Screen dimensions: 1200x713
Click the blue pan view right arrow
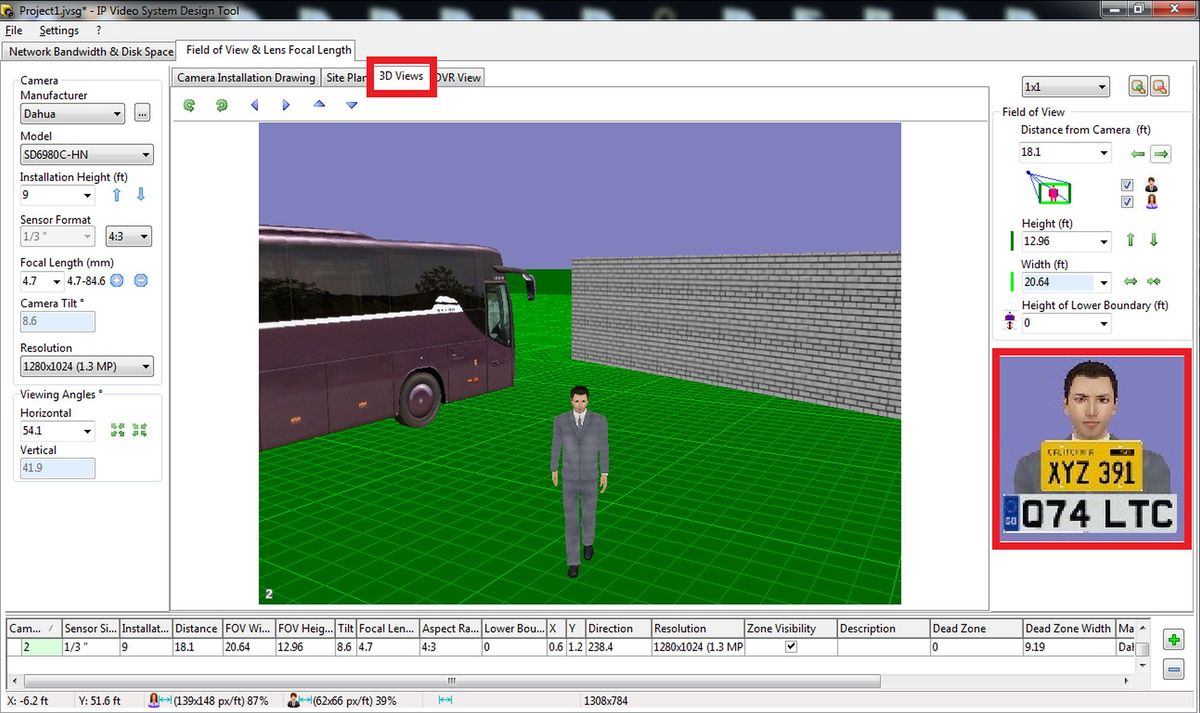pos(286,105)
